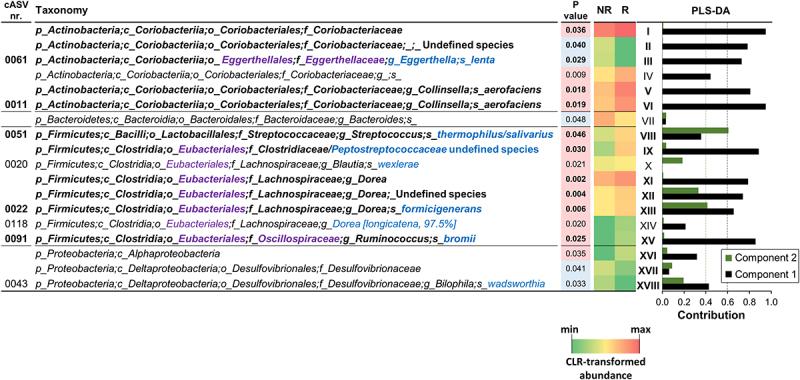The image size is (800, 380).
Task: Click the 'Taxonomy' column header
Action: coord(62,10)
